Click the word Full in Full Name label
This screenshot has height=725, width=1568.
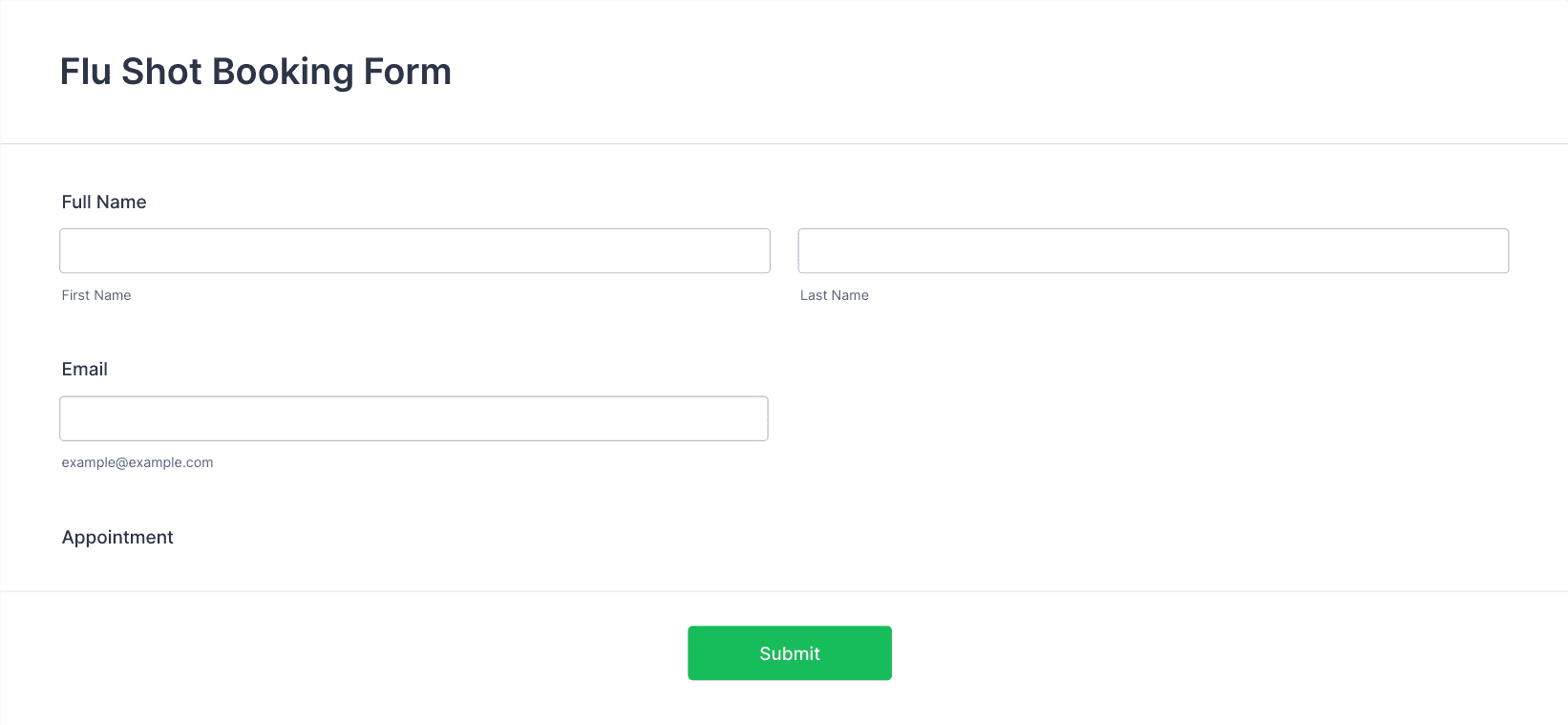[x=76, y=202]
